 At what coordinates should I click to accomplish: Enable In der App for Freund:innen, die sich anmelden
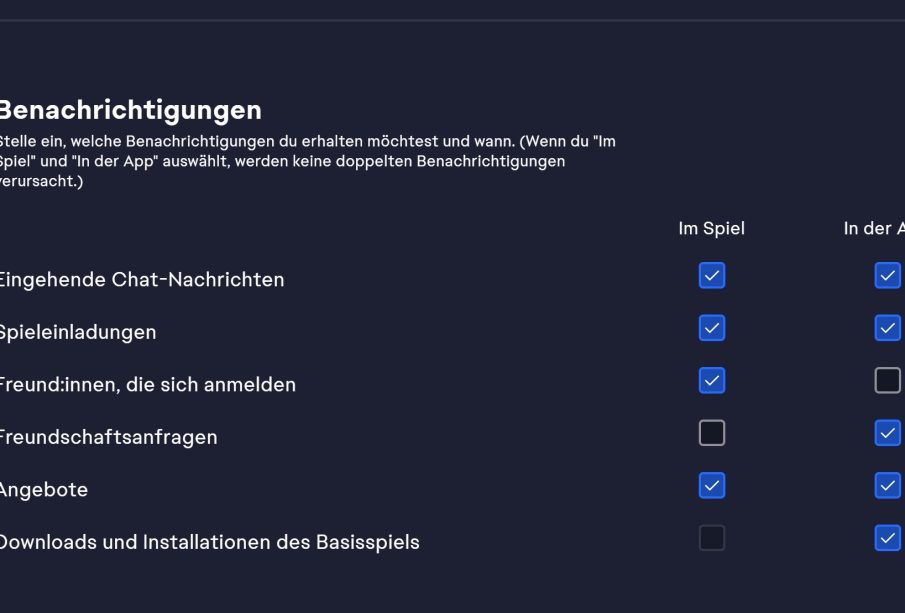[887, 381]
